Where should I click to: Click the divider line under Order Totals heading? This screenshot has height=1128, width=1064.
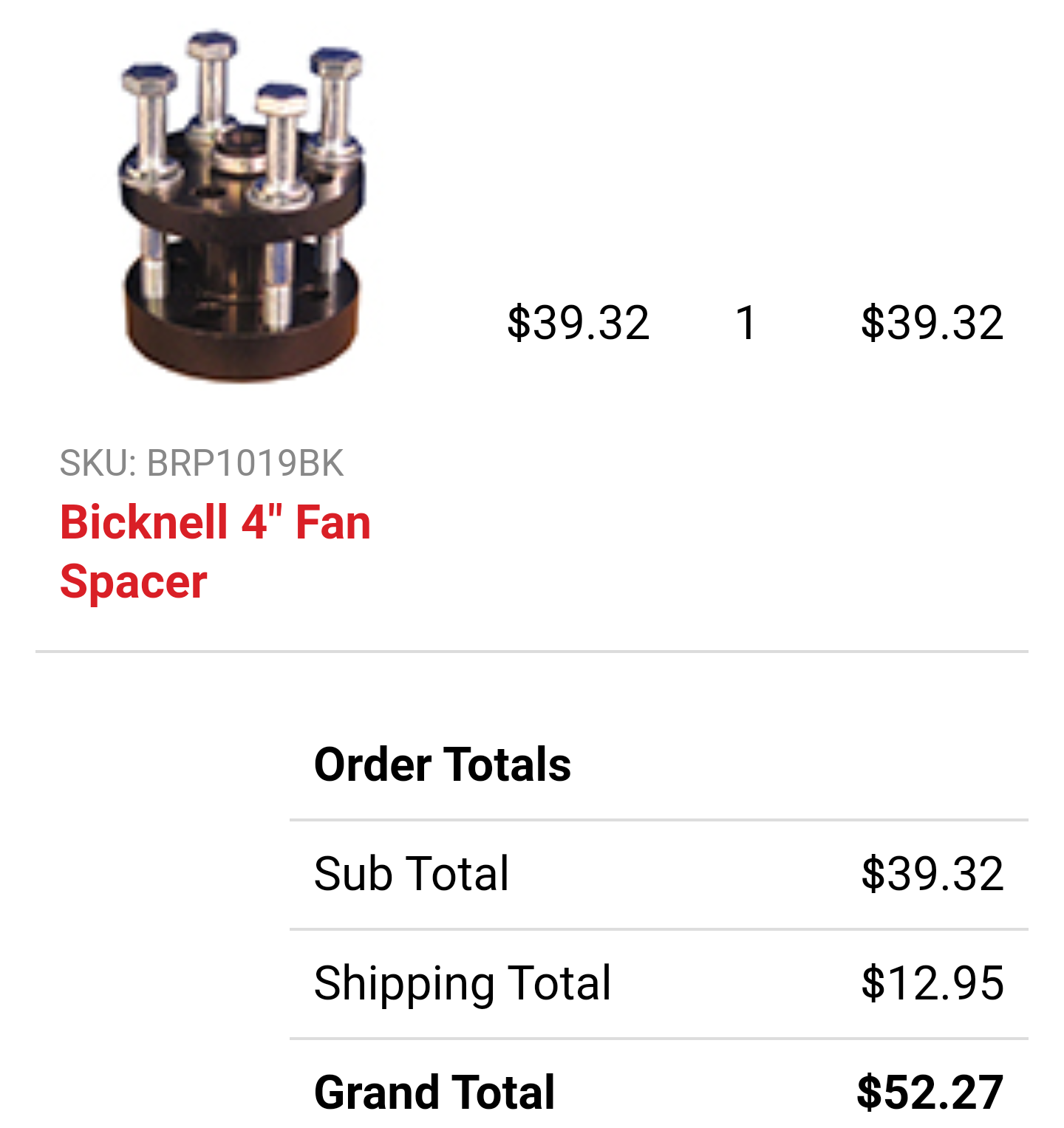(x=658, y=820)
